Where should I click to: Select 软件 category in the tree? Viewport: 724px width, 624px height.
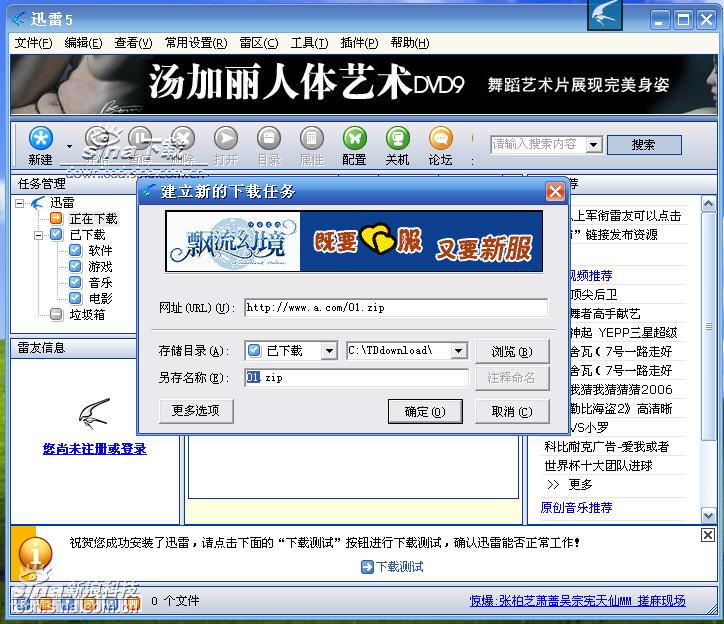coord(100,251)
